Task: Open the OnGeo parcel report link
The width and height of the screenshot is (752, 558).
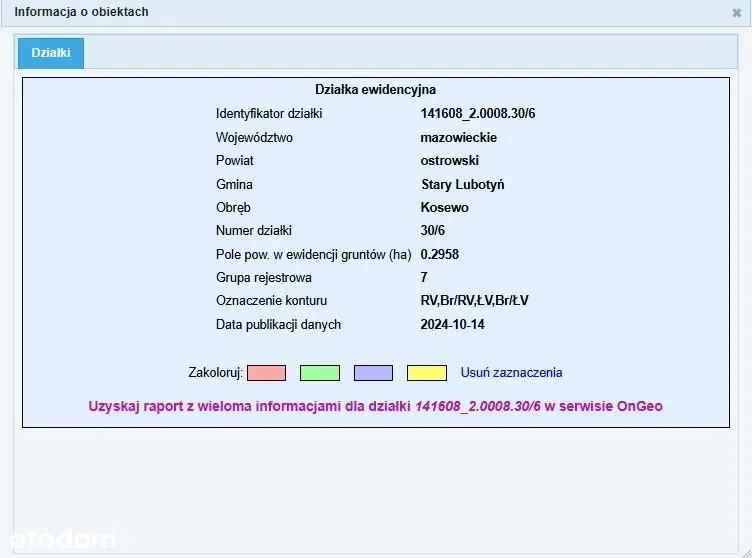Action: 375,406
